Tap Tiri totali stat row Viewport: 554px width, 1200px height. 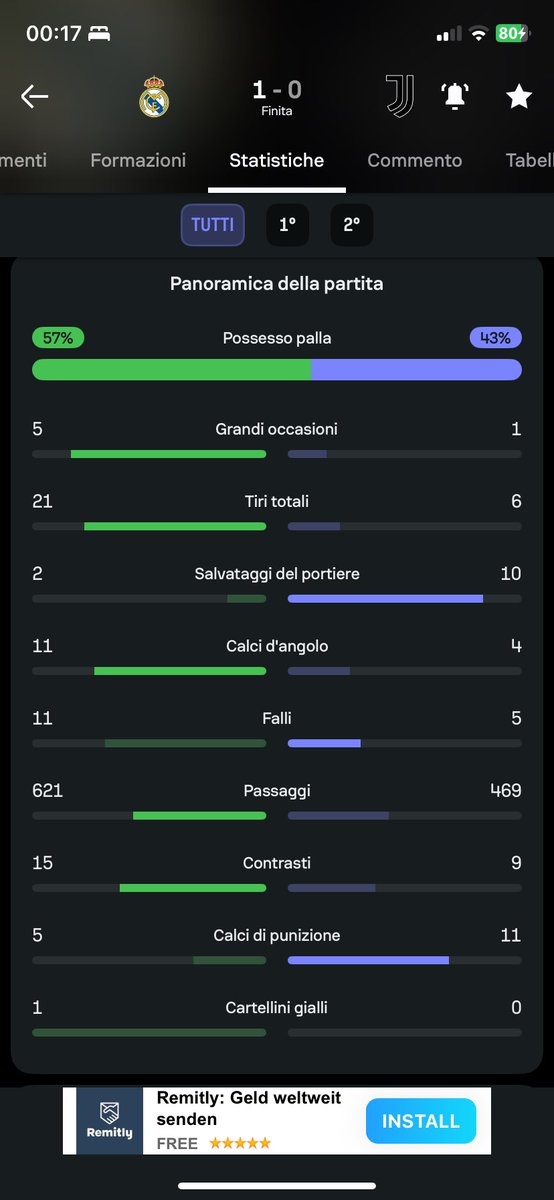(x=277, y=512)
